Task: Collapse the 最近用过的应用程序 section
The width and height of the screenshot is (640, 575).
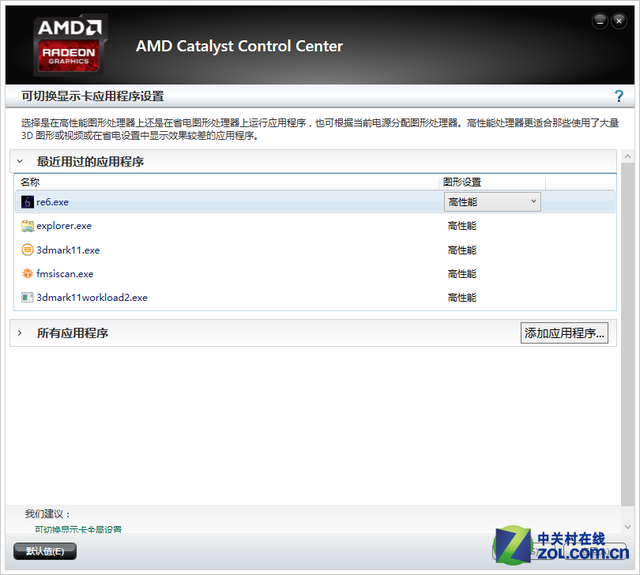Action: point(20,162)
